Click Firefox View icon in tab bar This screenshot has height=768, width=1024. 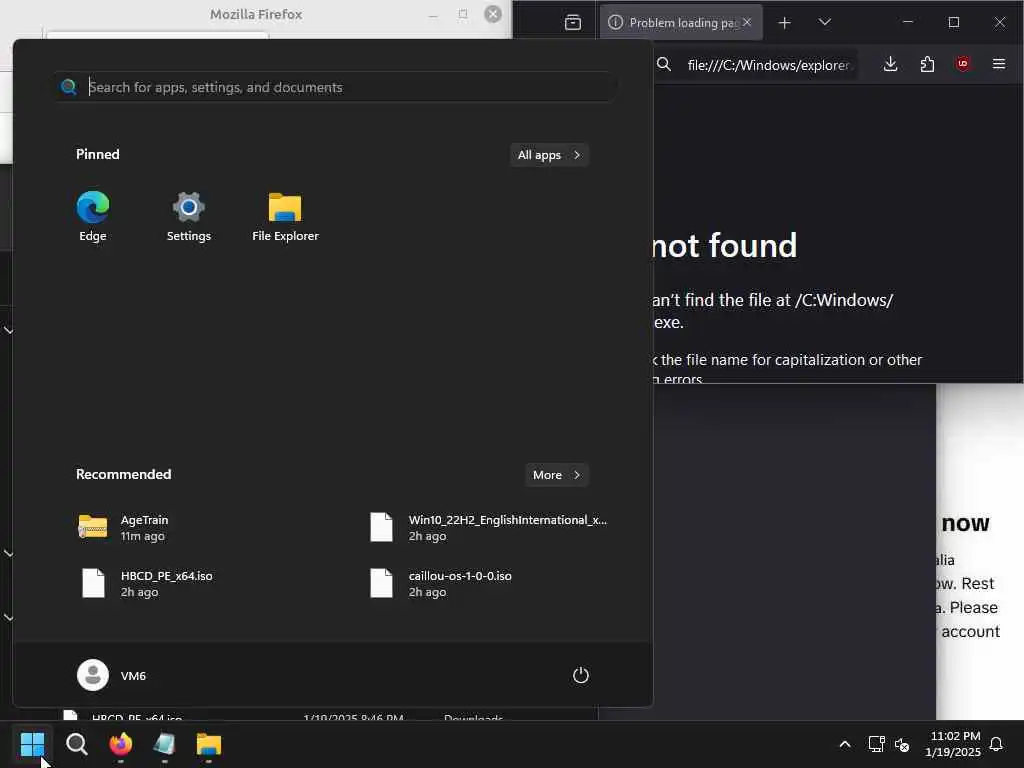pos(573,22)
